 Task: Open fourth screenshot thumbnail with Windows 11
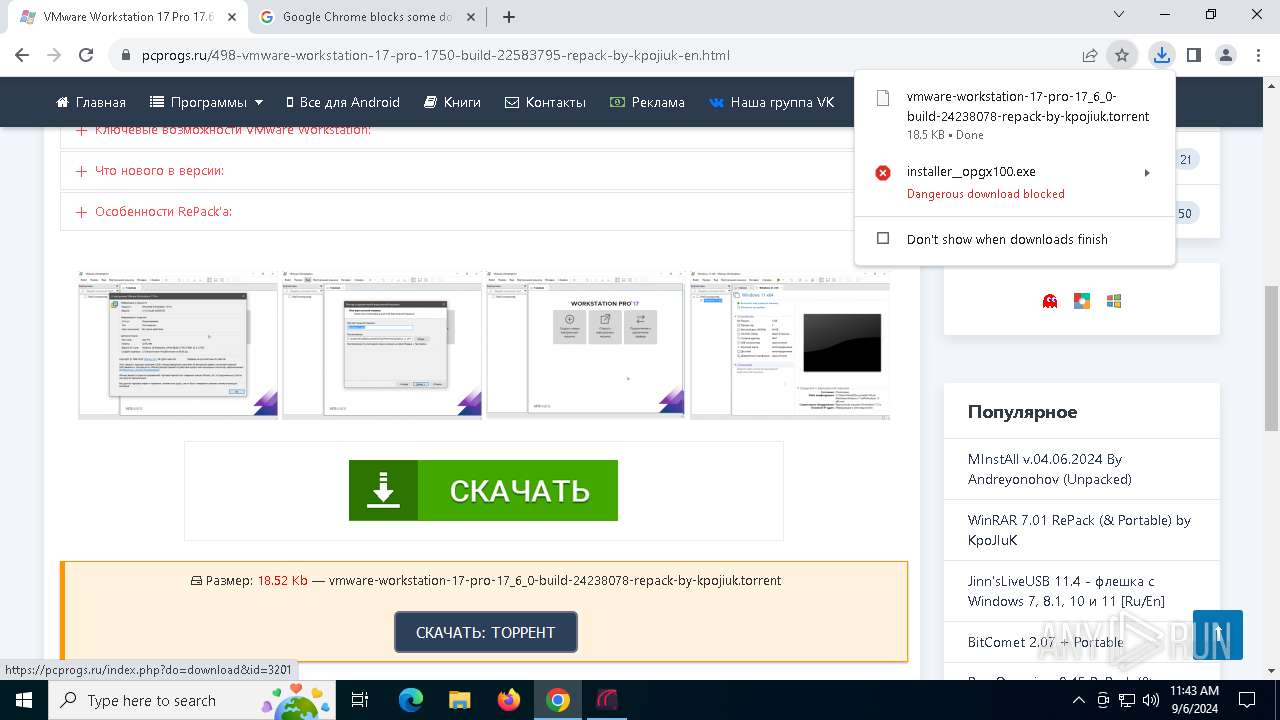[790, 344]
